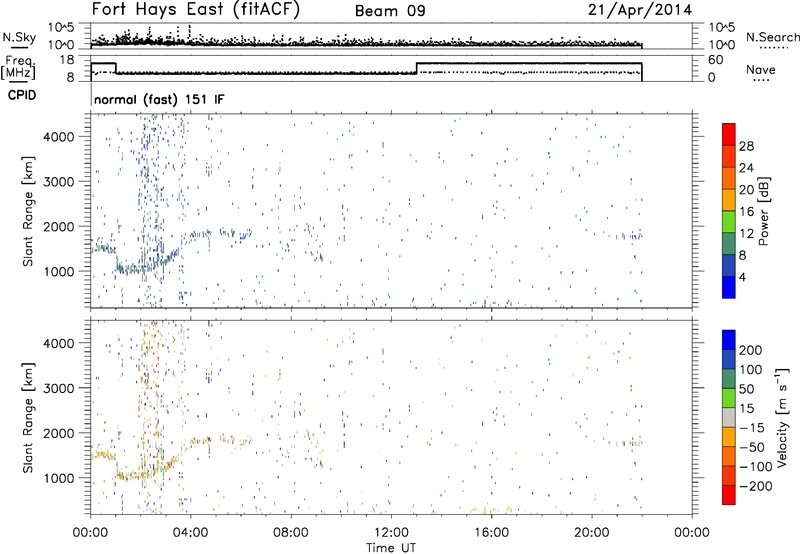The image size is (800, 554).
Task: Click the "Freq. [MHz]" axis label
Action: click(18, 67)
